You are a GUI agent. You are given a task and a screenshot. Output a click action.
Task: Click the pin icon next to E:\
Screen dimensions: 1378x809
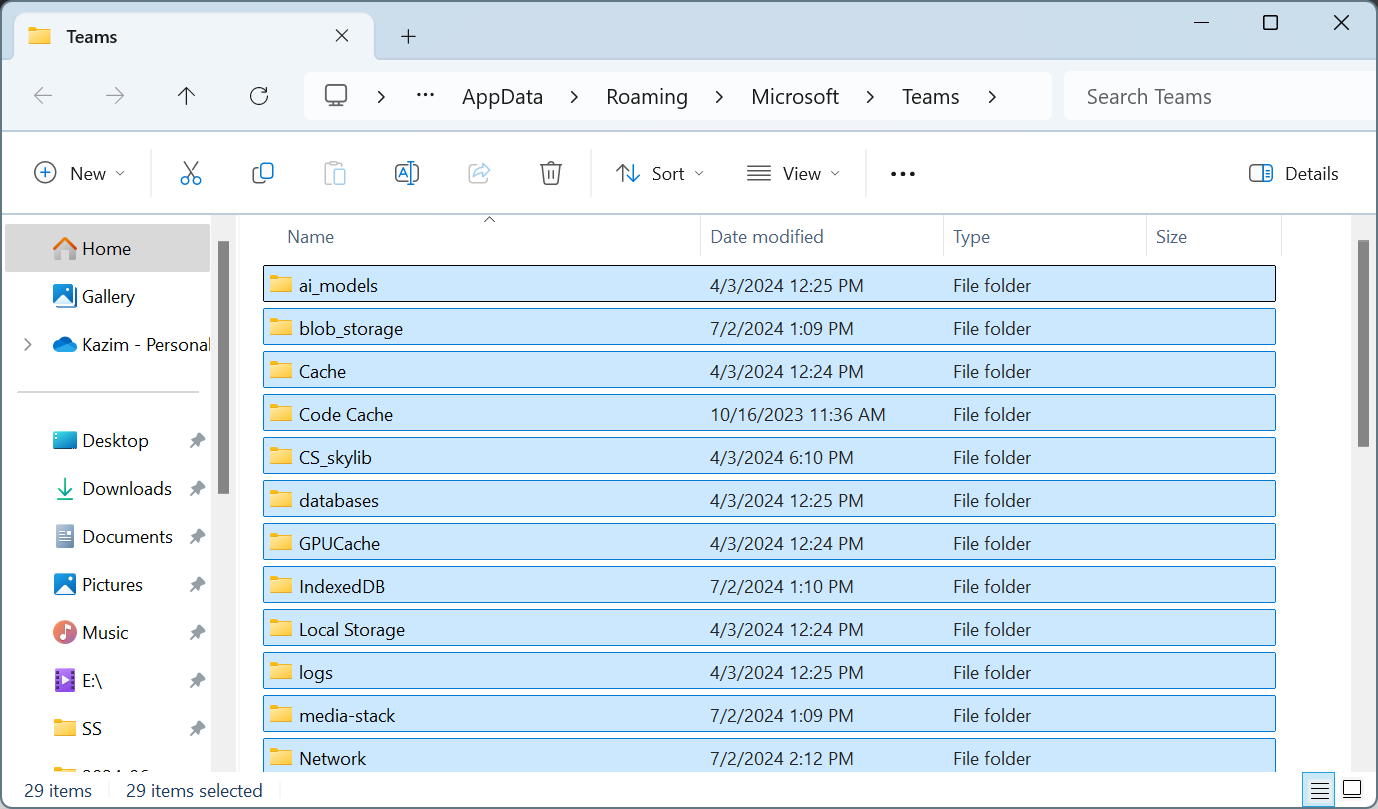tap(198, 681)
